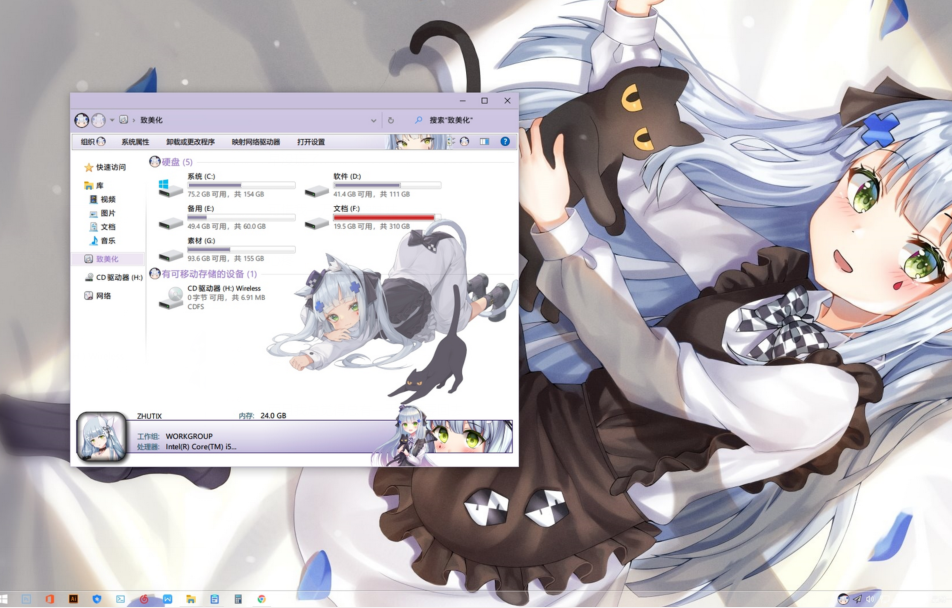Select the 备用 (E:) drive icon
Viewport: 952px width, 608px height.
171,224
